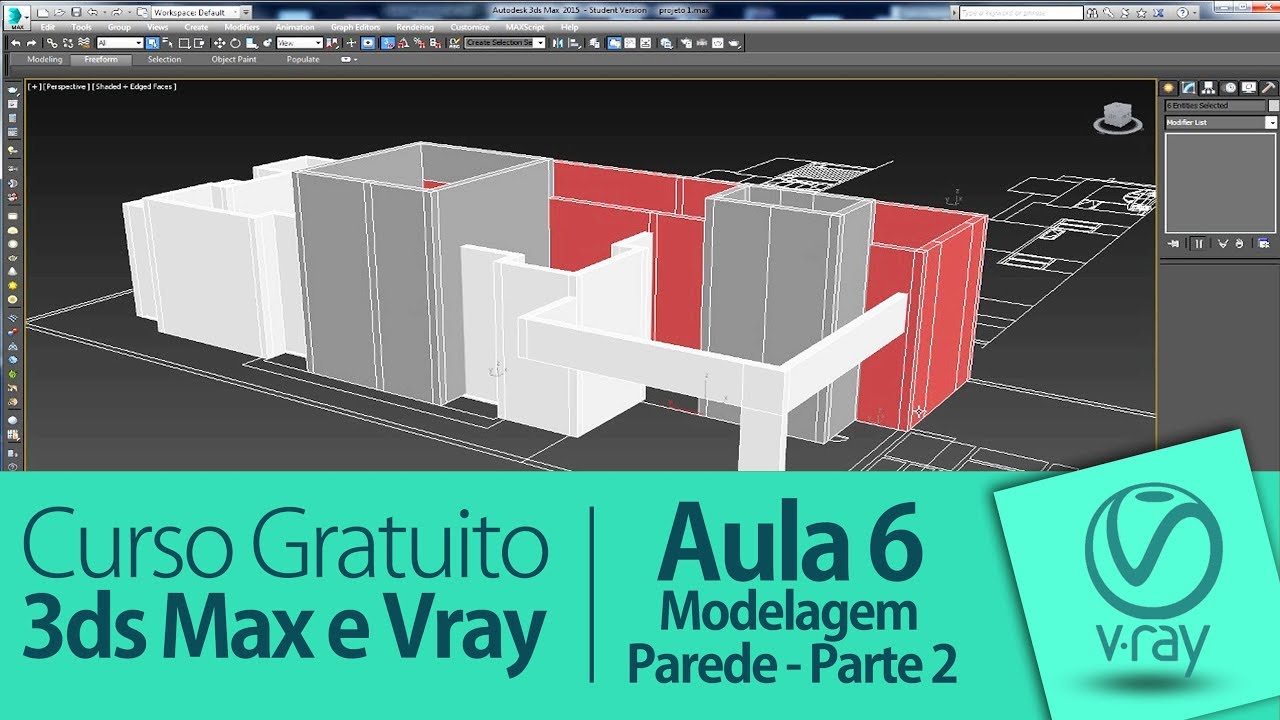Toggle 3D Snaps in main toolbar
1280x720 pixels.
pyautogui.click(x=386, y=43)
